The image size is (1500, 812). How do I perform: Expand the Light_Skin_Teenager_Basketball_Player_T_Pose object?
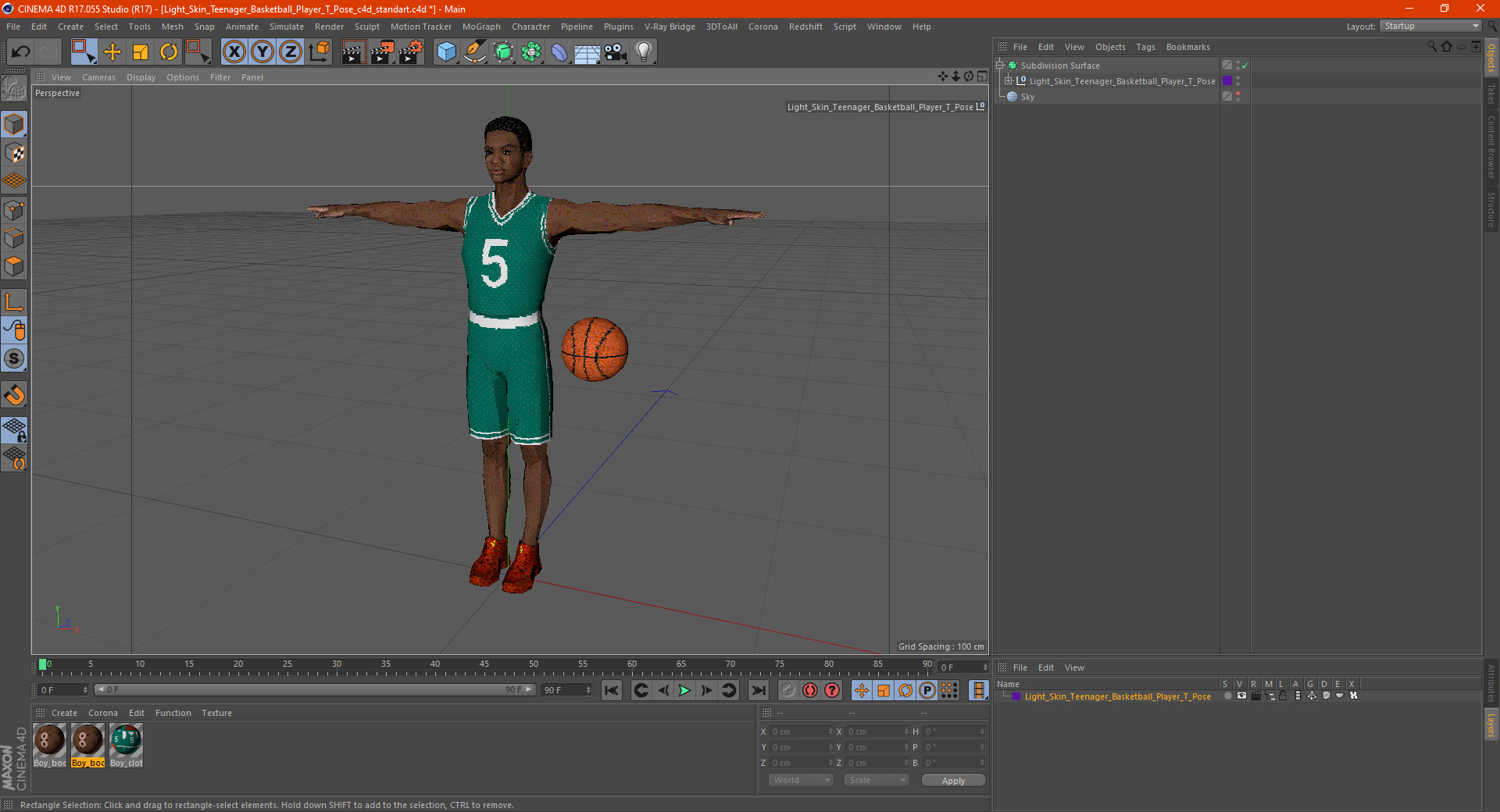point(1008,81)
